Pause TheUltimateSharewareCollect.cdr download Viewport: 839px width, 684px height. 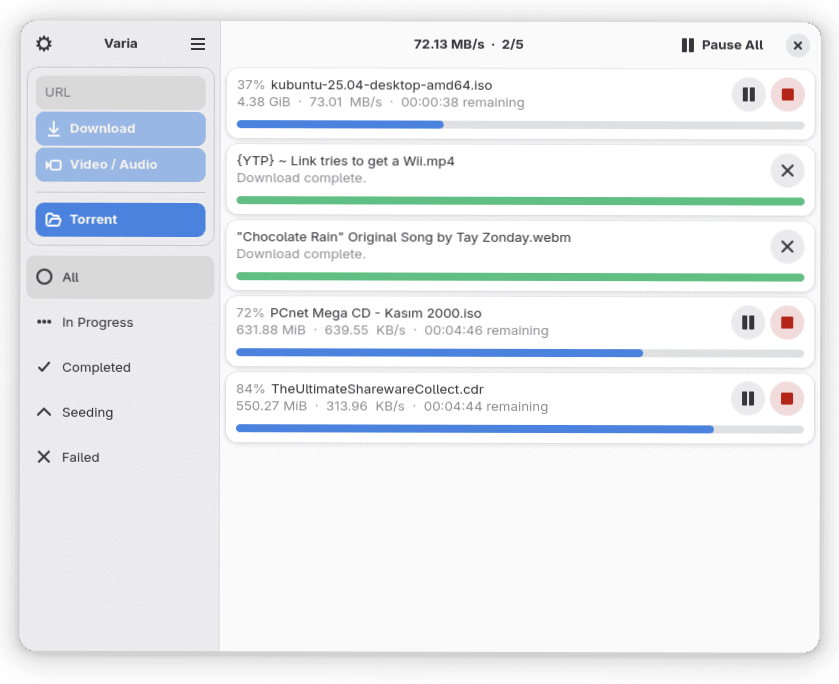coord(748,399)
